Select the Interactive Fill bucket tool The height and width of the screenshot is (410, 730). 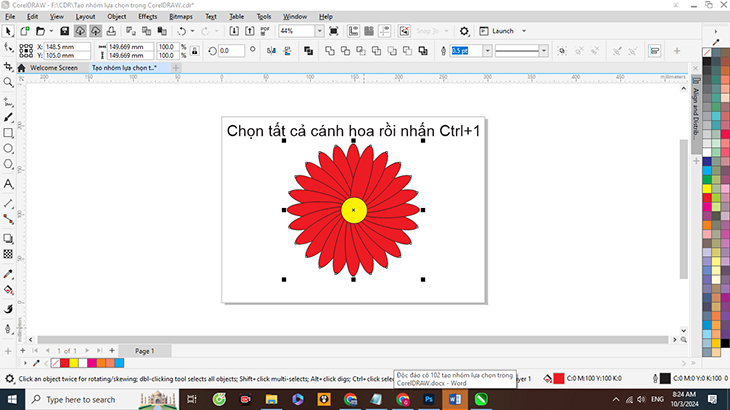[8, 290]
